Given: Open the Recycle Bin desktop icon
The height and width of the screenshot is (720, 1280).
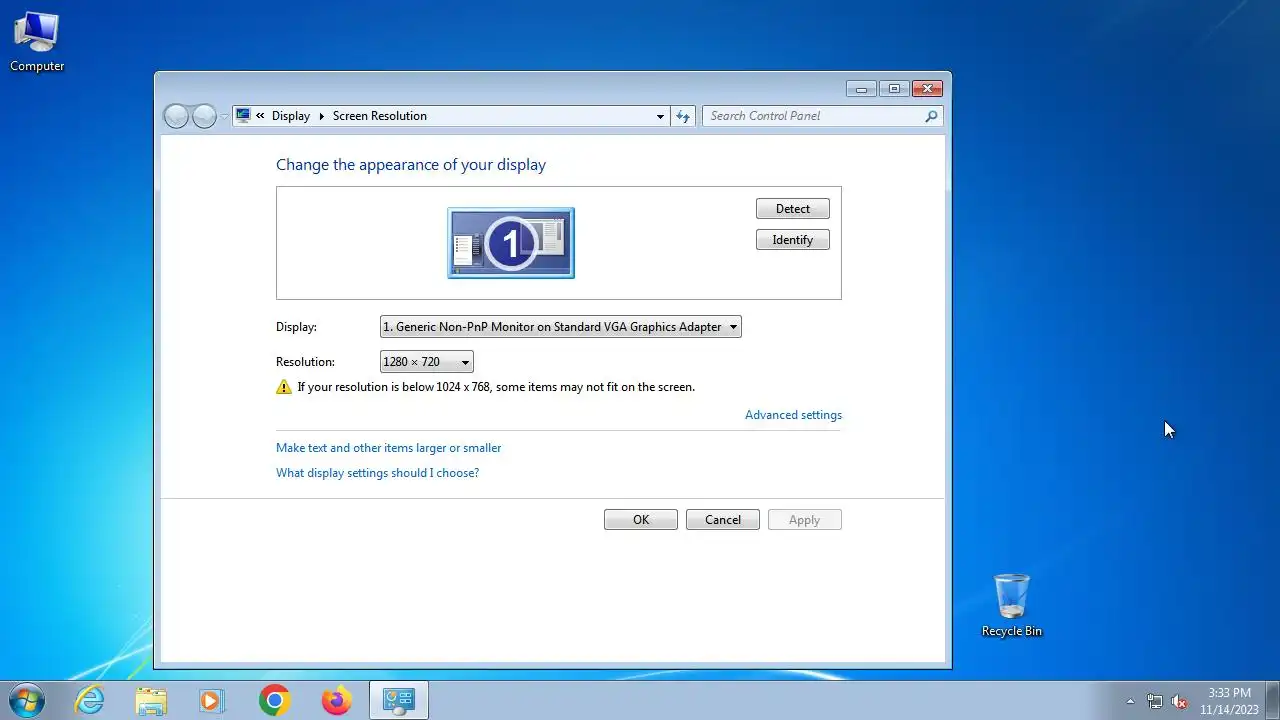Looking at the screenshot, I should pyautogui.click(x=1012, y=605).
